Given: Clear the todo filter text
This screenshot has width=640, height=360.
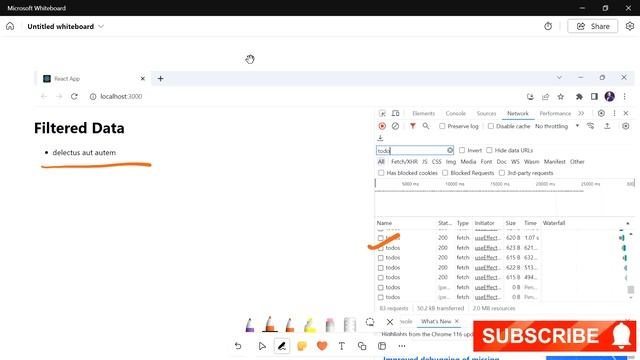Looking at the screenshot, I should coord(450,151).
